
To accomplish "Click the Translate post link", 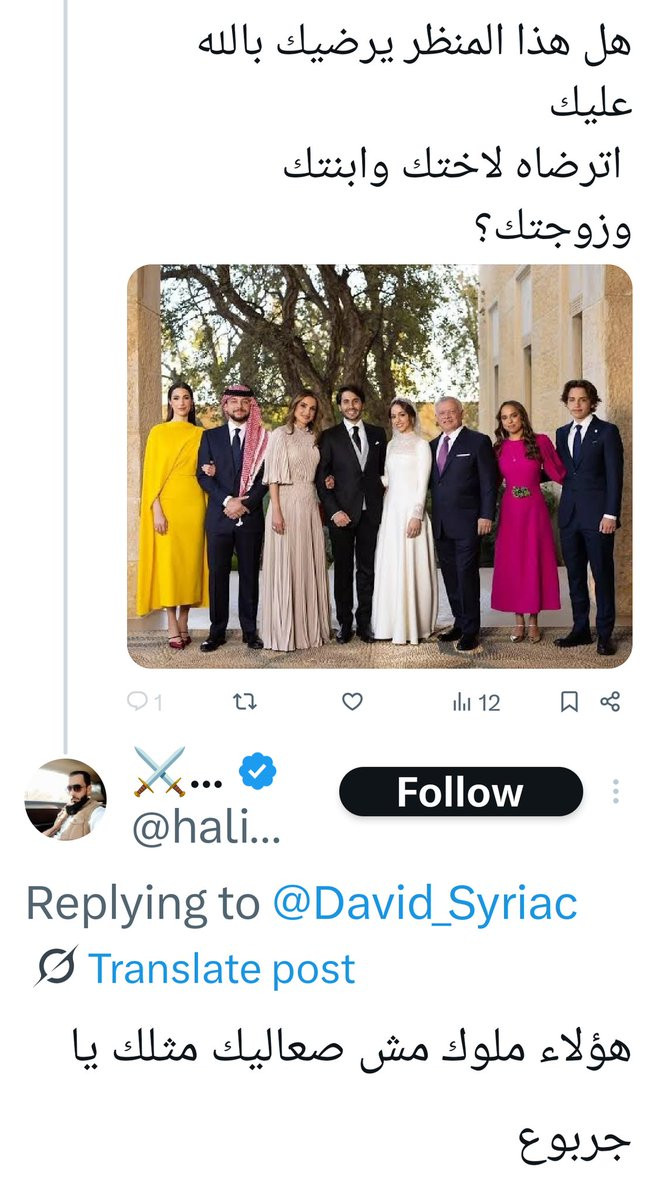I will (221, 968).
